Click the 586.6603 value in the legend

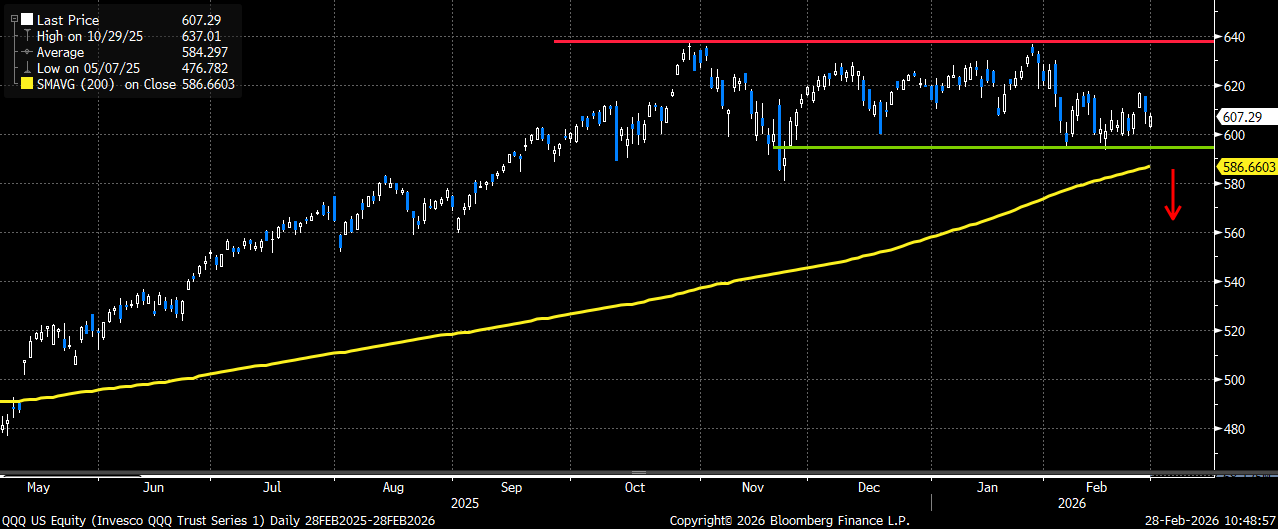coord(209,85)
